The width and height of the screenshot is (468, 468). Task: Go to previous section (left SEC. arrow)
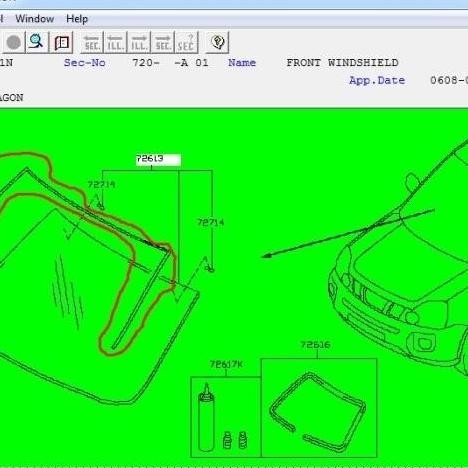[92, 42]
